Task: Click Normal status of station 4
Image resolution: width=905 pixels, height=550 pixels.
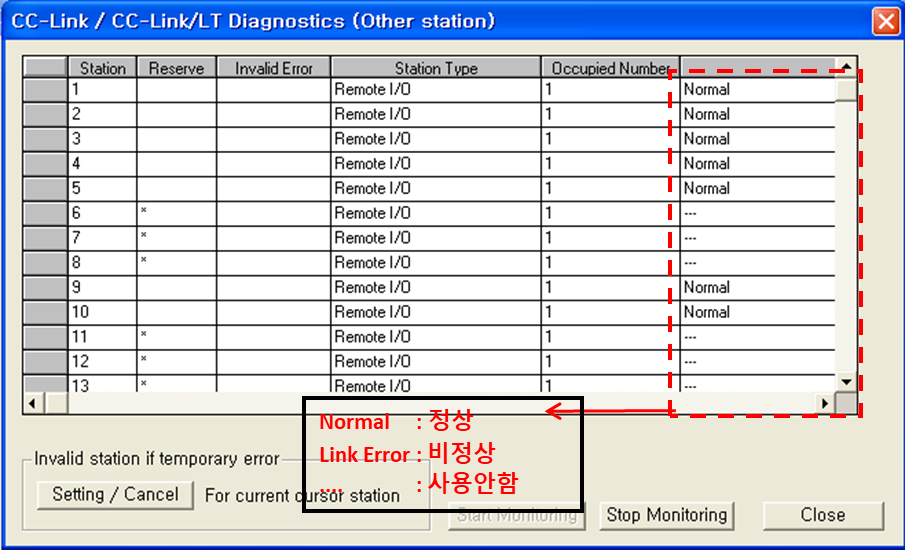Action: (706, 164)
